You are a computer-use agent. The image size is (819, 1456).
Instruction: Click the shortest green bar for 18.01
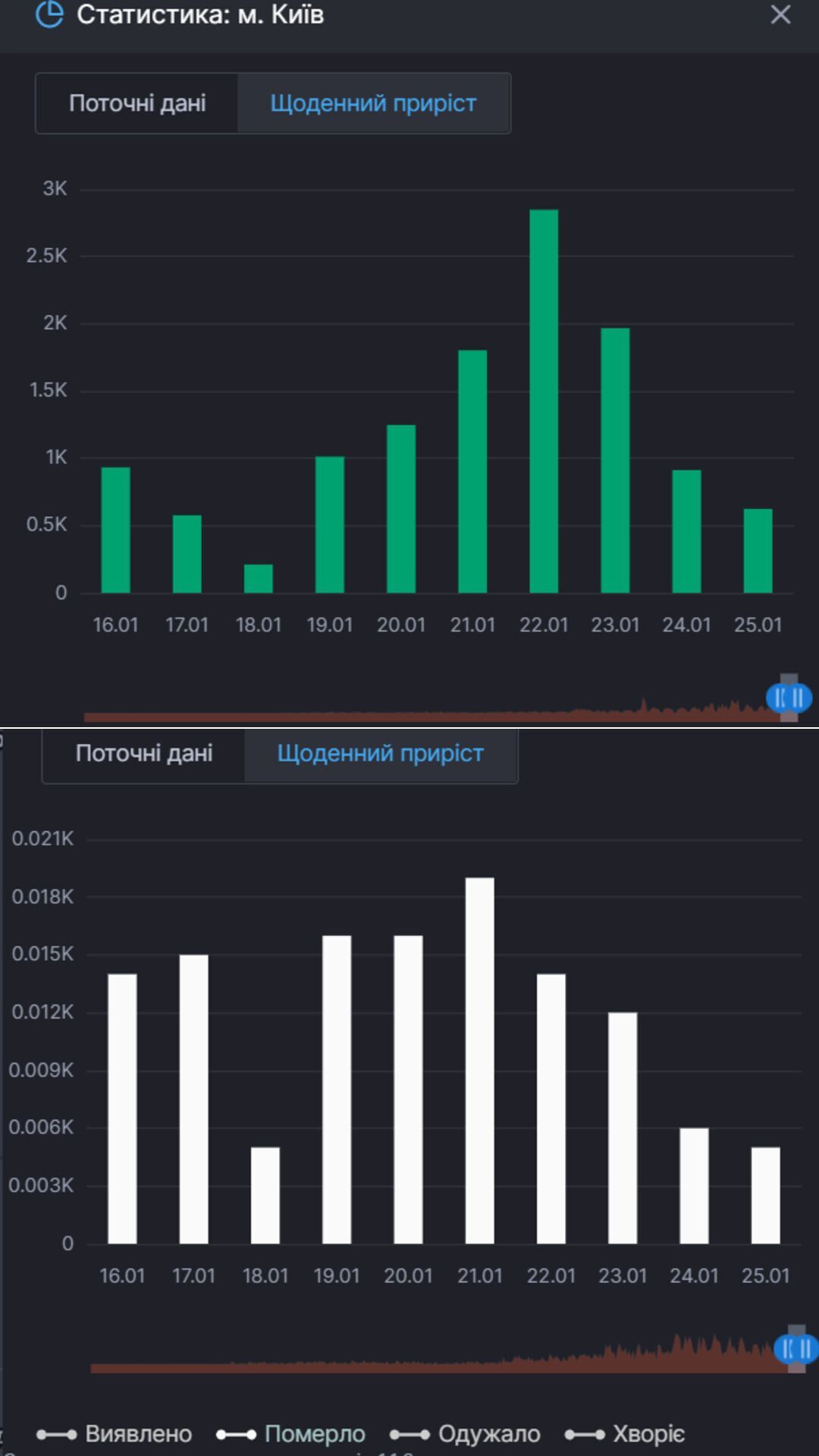pos(259,579)
